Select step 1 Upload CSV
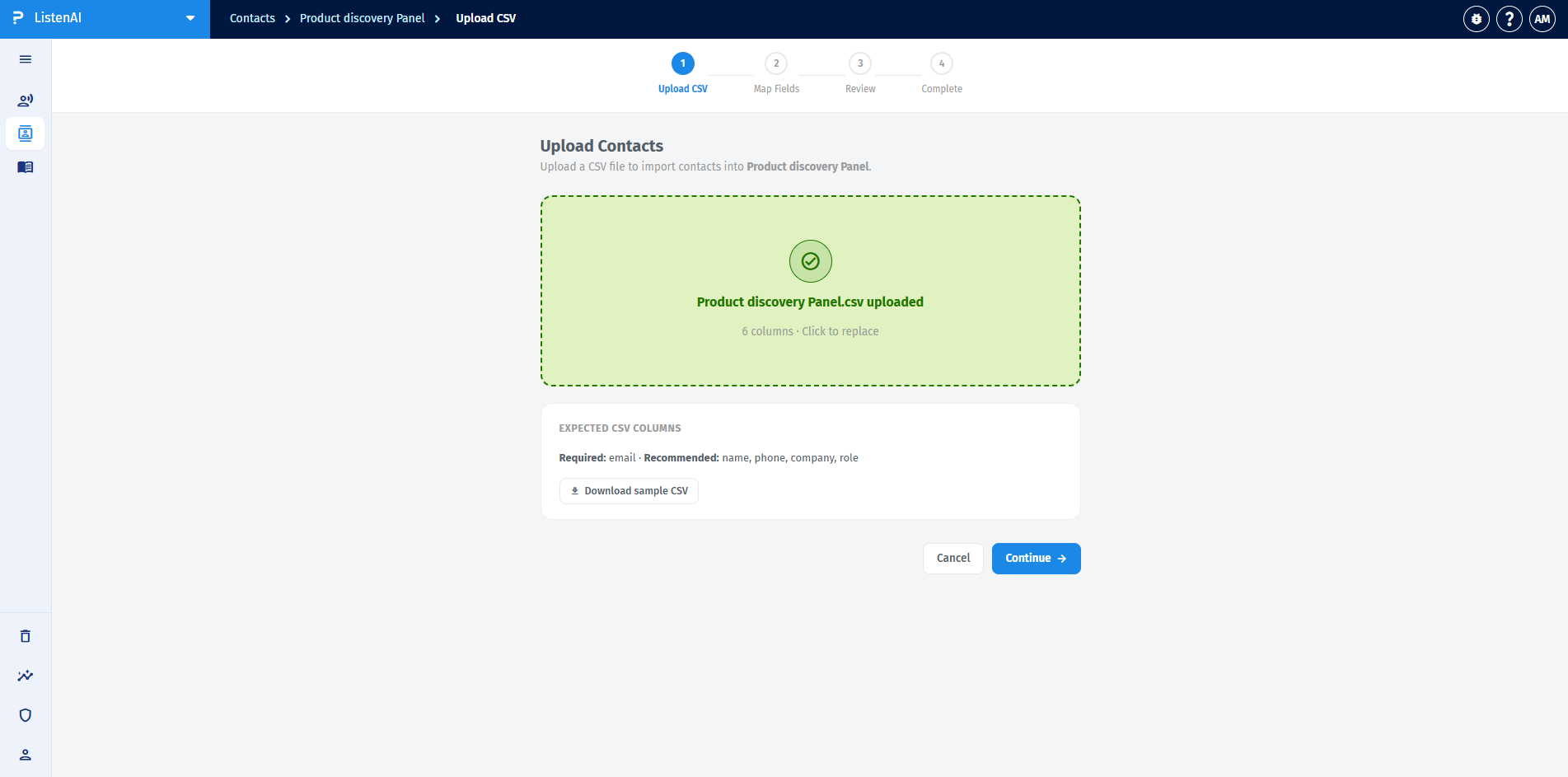 coord(683,73)
